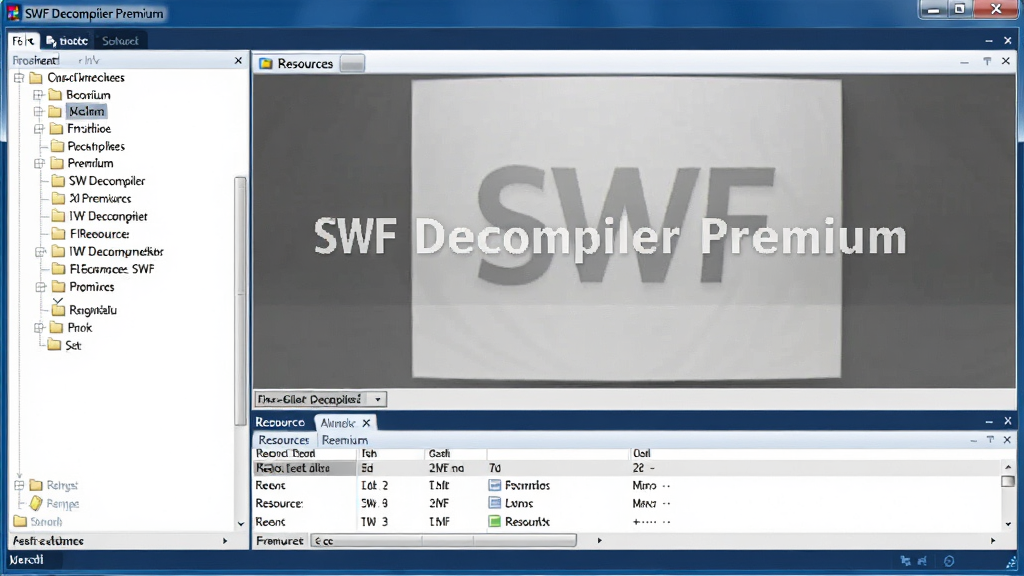
Task: Expand the Promires folder node
Action: (x=40, y=287)
